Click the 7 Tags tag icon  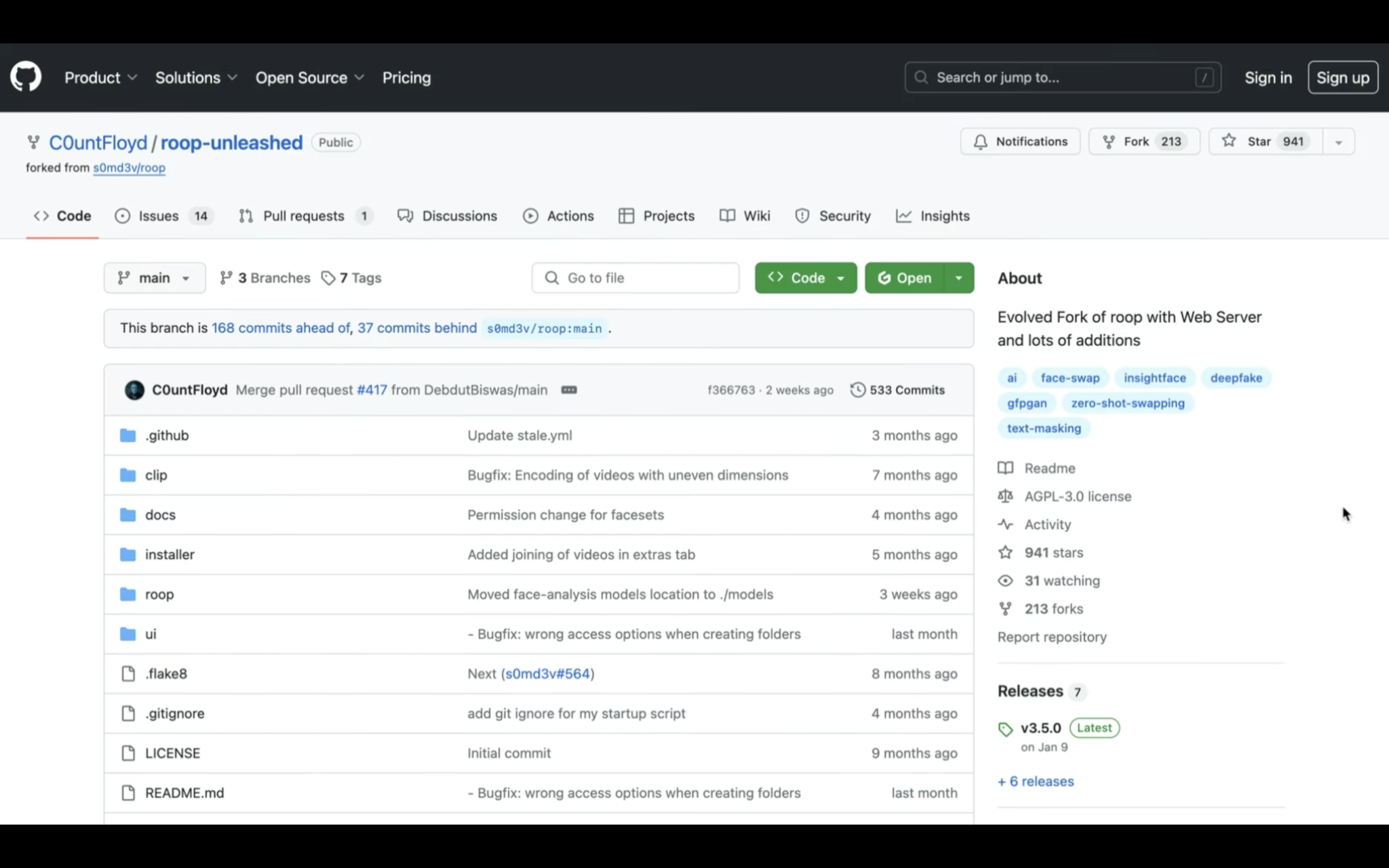point(329,278)
